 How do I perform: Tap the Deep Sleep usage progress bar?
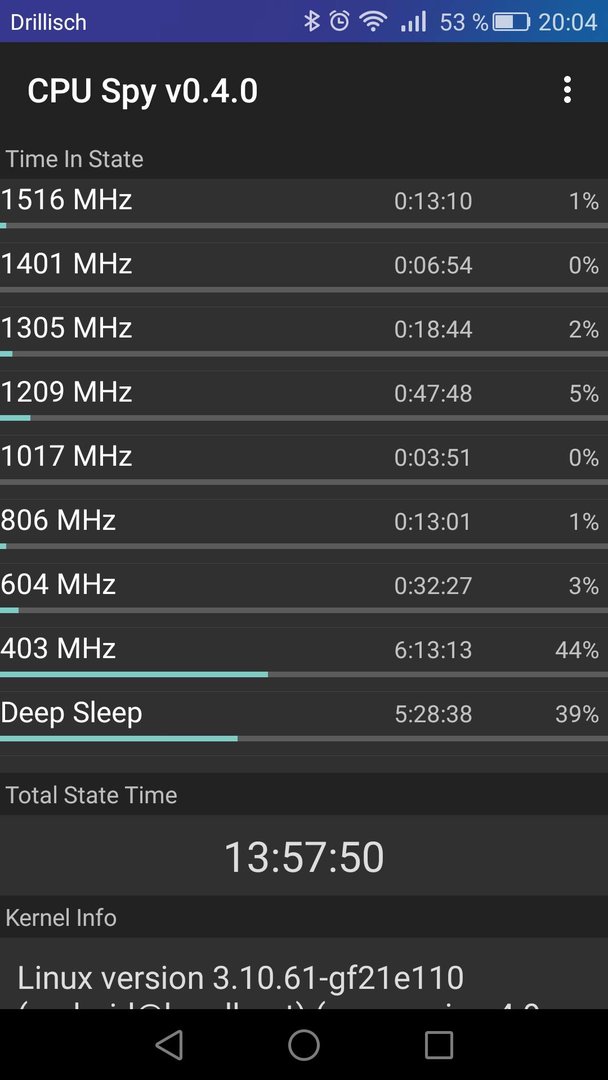(x=304, y=738)
